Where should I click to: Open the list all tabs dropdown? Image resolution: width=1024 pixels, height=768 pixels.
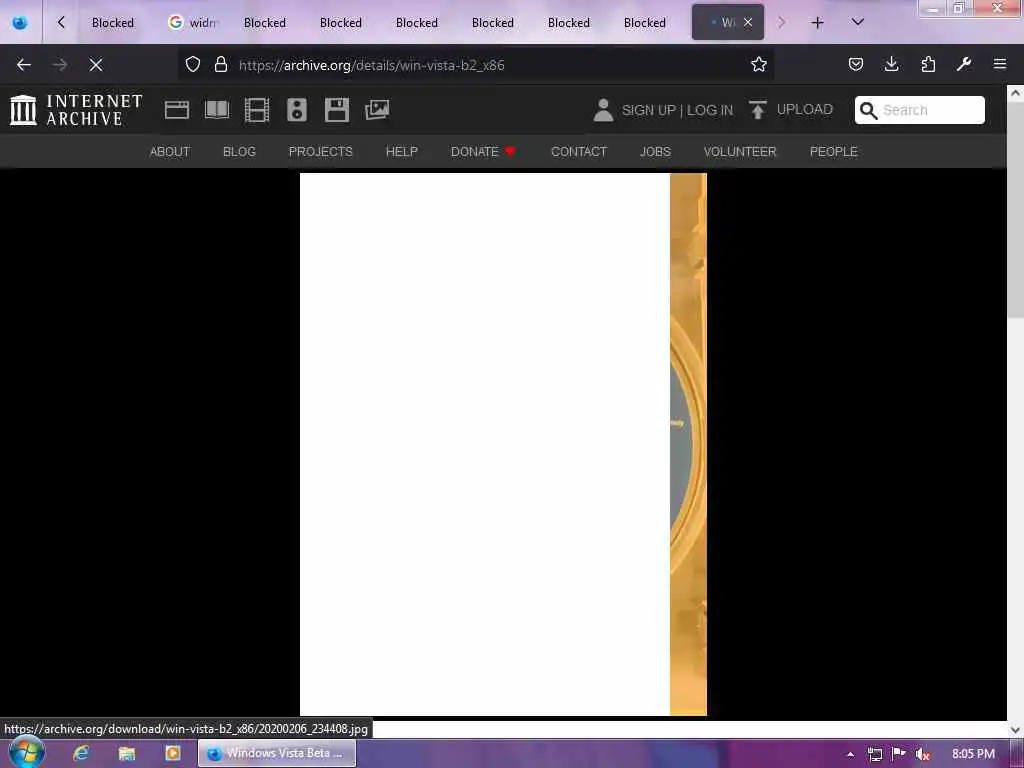pos(857,23)
